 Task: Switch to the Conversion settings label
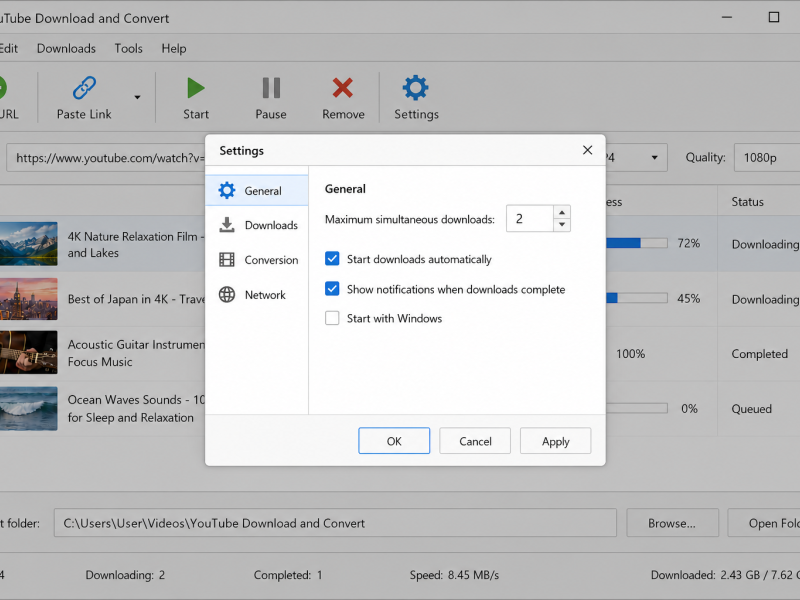click(x=271, y=260)
